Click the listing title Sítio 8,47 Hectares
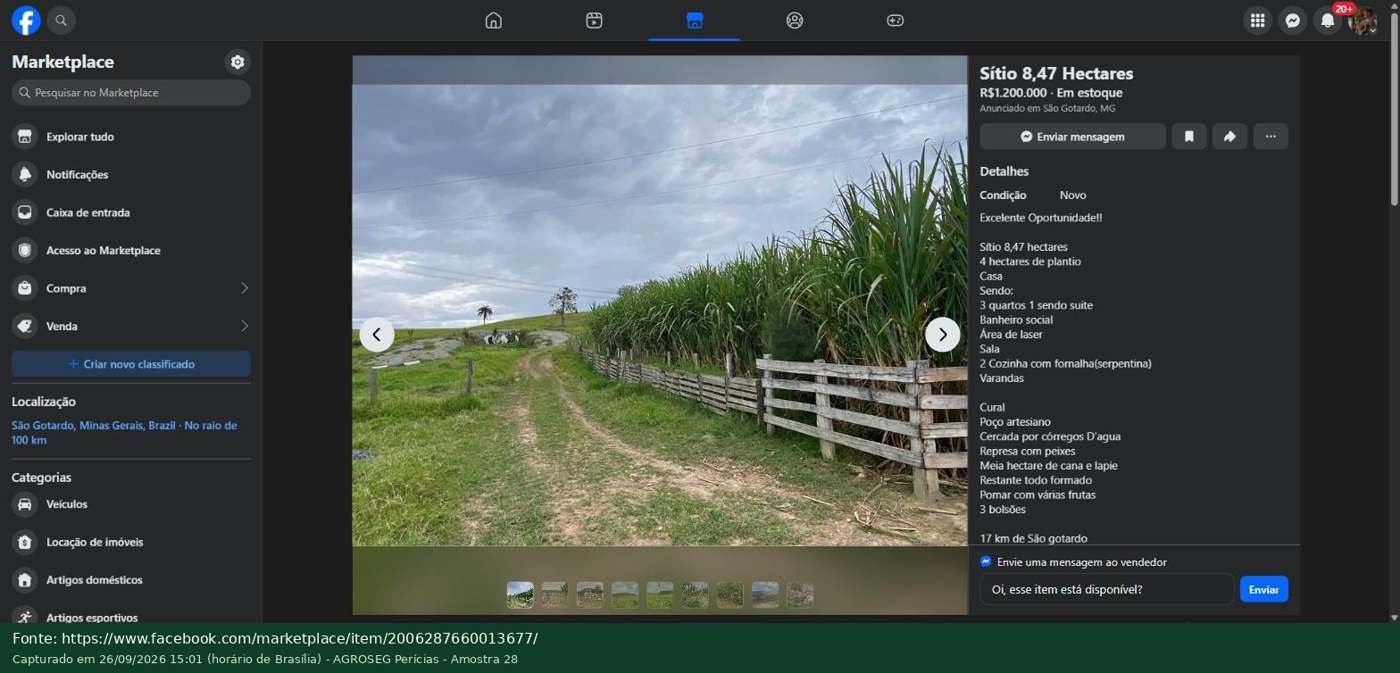Image resolution: width=1400 pixels, height=673 pixels. point(1056,73)
